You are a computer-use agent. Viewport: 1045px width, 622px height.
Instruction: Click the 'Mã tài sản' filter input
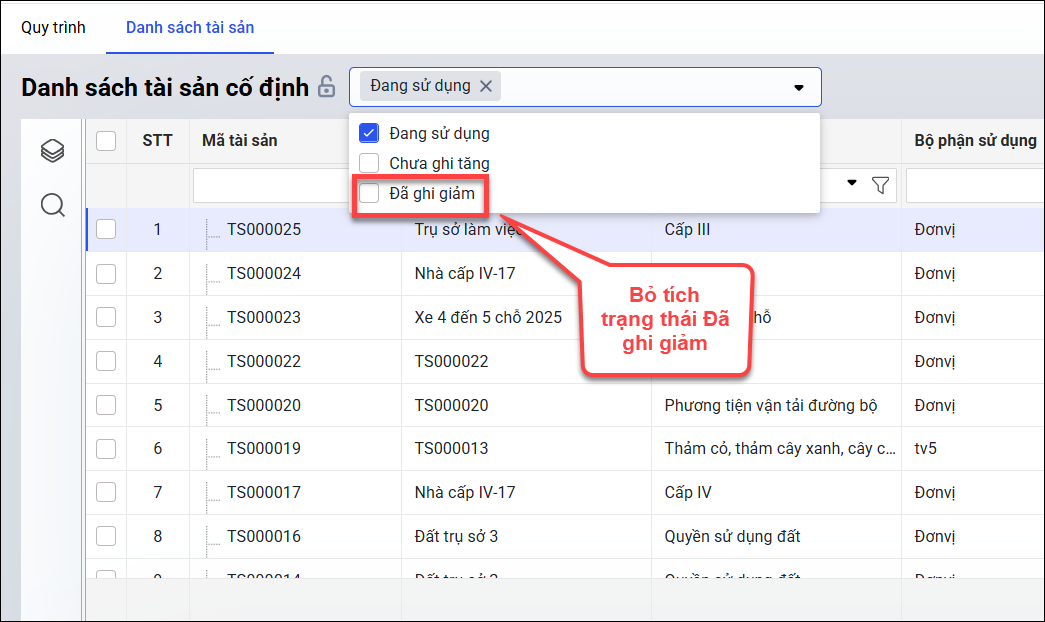[x=271, y=185]
